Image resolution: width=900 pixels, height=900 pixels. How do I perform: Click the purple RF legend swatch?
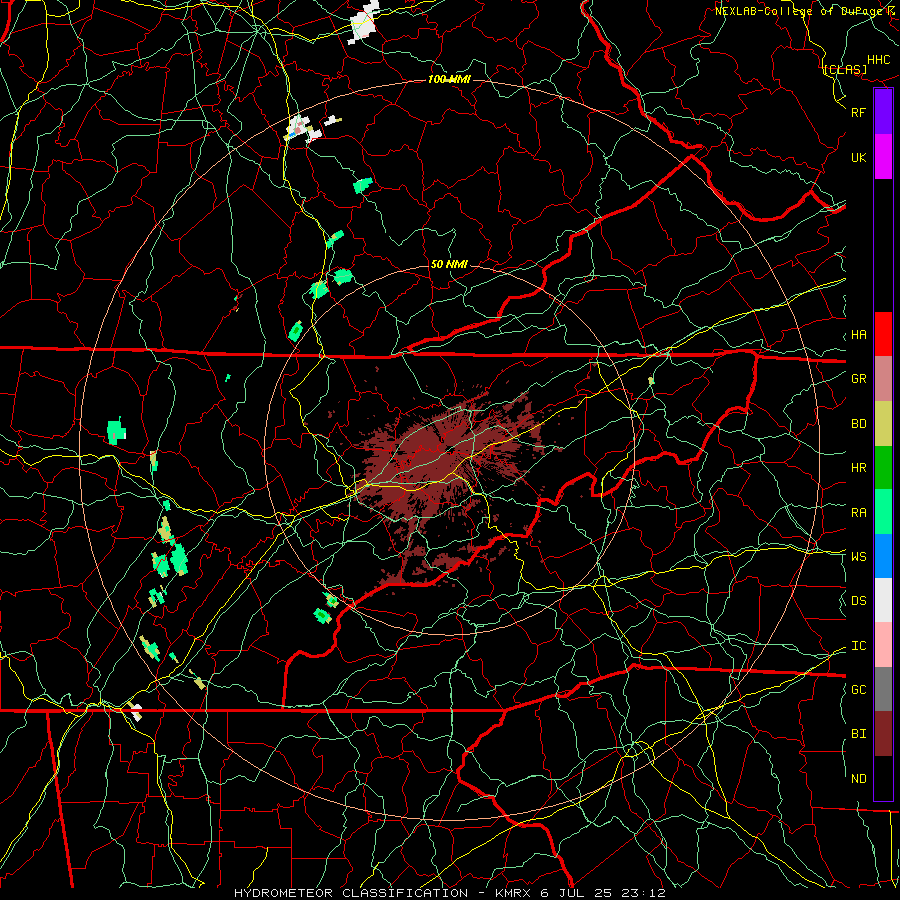tap(883, 112)
